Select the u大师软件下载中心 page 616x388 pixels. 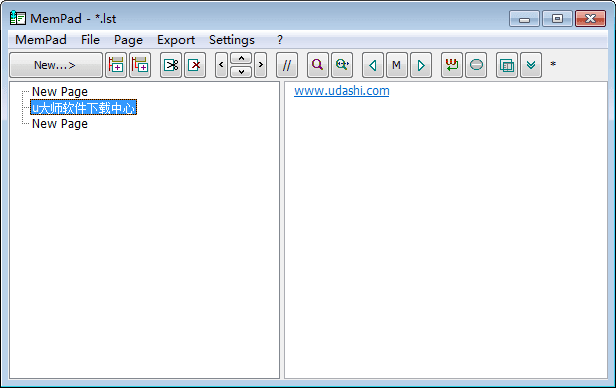coord(83,107)
